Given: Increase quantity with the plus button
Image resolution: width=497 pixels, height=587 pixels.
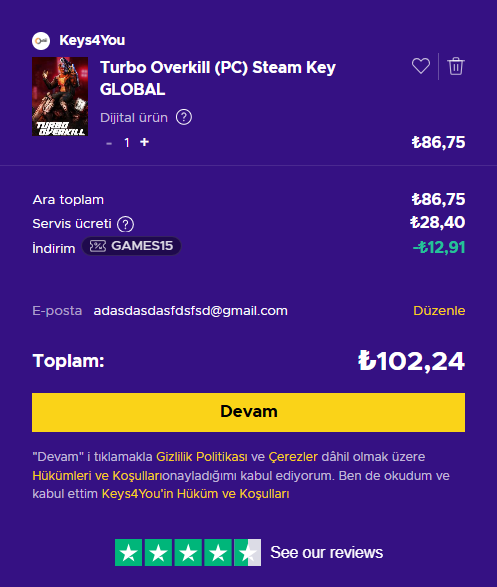Looking at the screenshot, I should [x=144, y=142].
